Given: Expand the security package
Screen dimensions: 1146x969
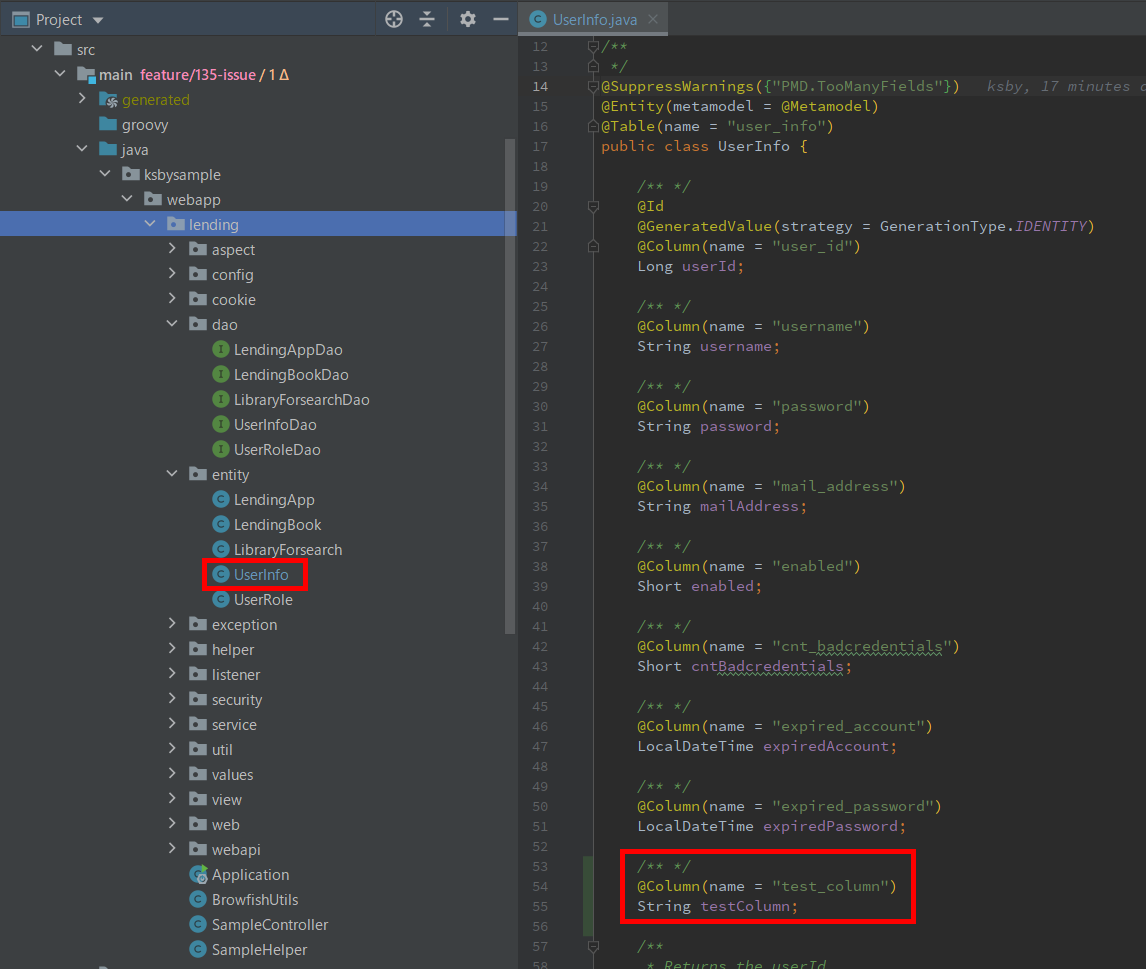Looking at the screenshot, I should click(x=172, y=699).
